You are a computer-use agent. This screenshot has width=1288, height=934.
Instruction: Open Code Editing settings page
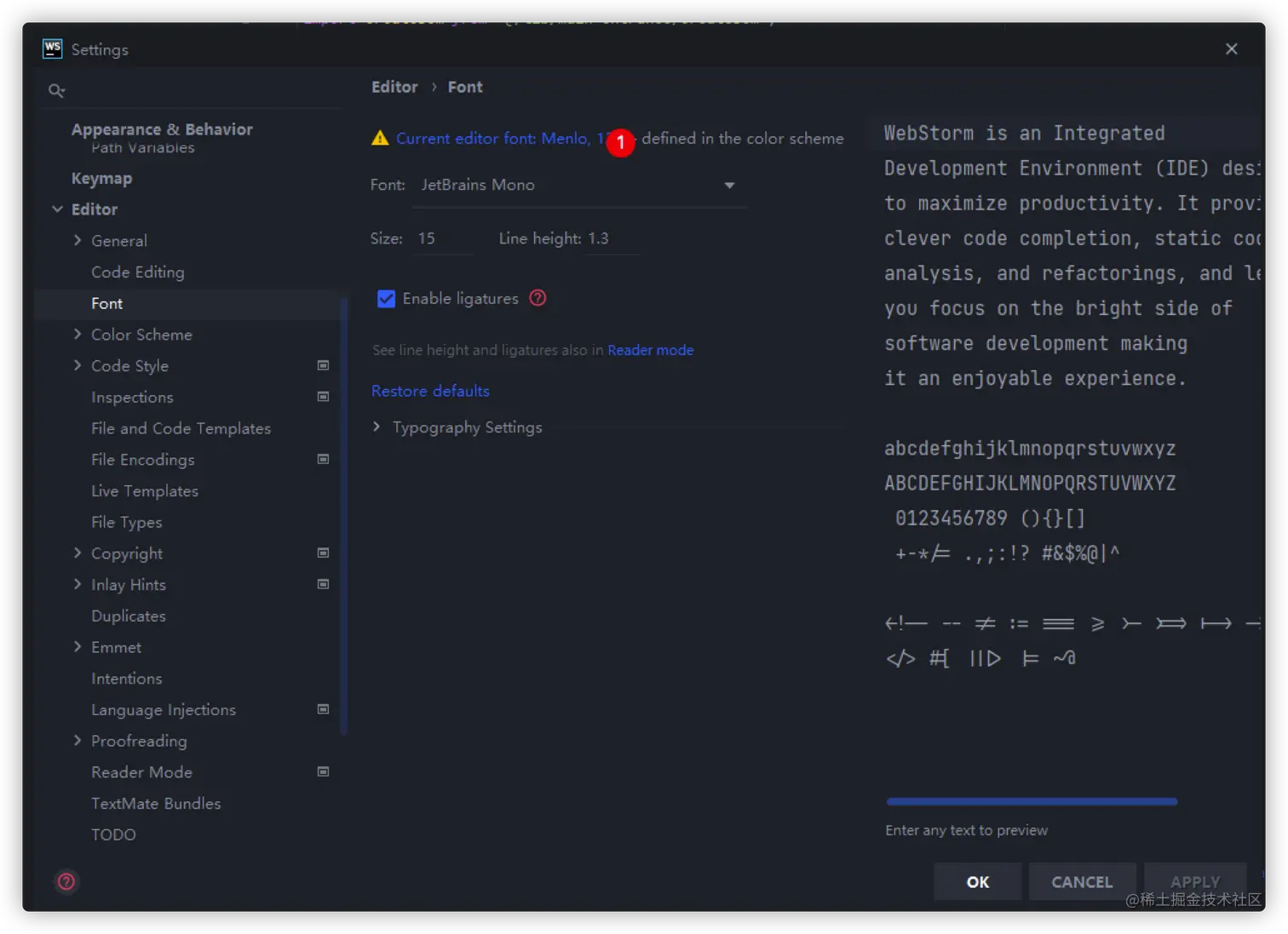click(138, 272)
